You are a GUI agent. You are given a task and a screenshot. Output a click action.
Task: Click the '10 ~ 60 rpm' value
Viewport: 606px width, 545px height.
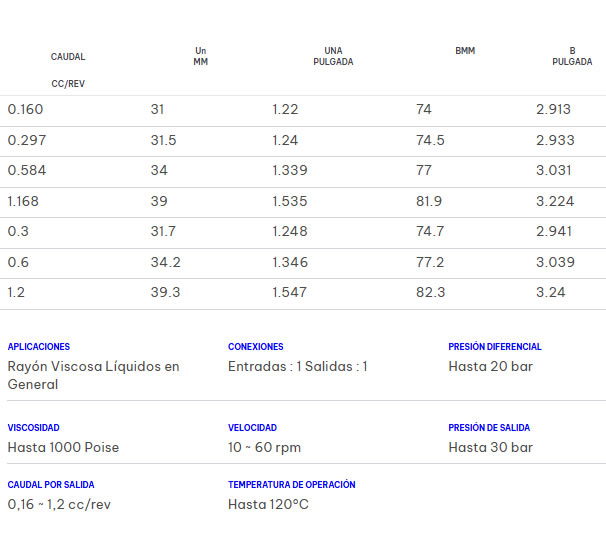click(x=265, y=448)
